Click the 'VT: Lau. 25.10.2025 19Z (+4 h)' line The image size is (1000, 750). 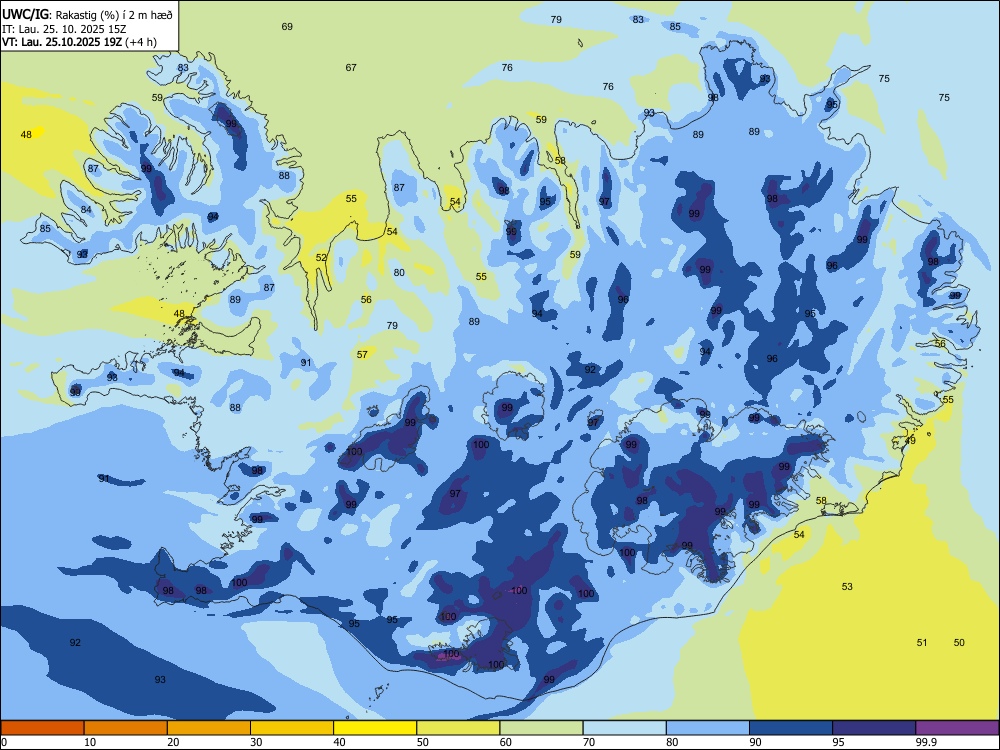(79, 42)
